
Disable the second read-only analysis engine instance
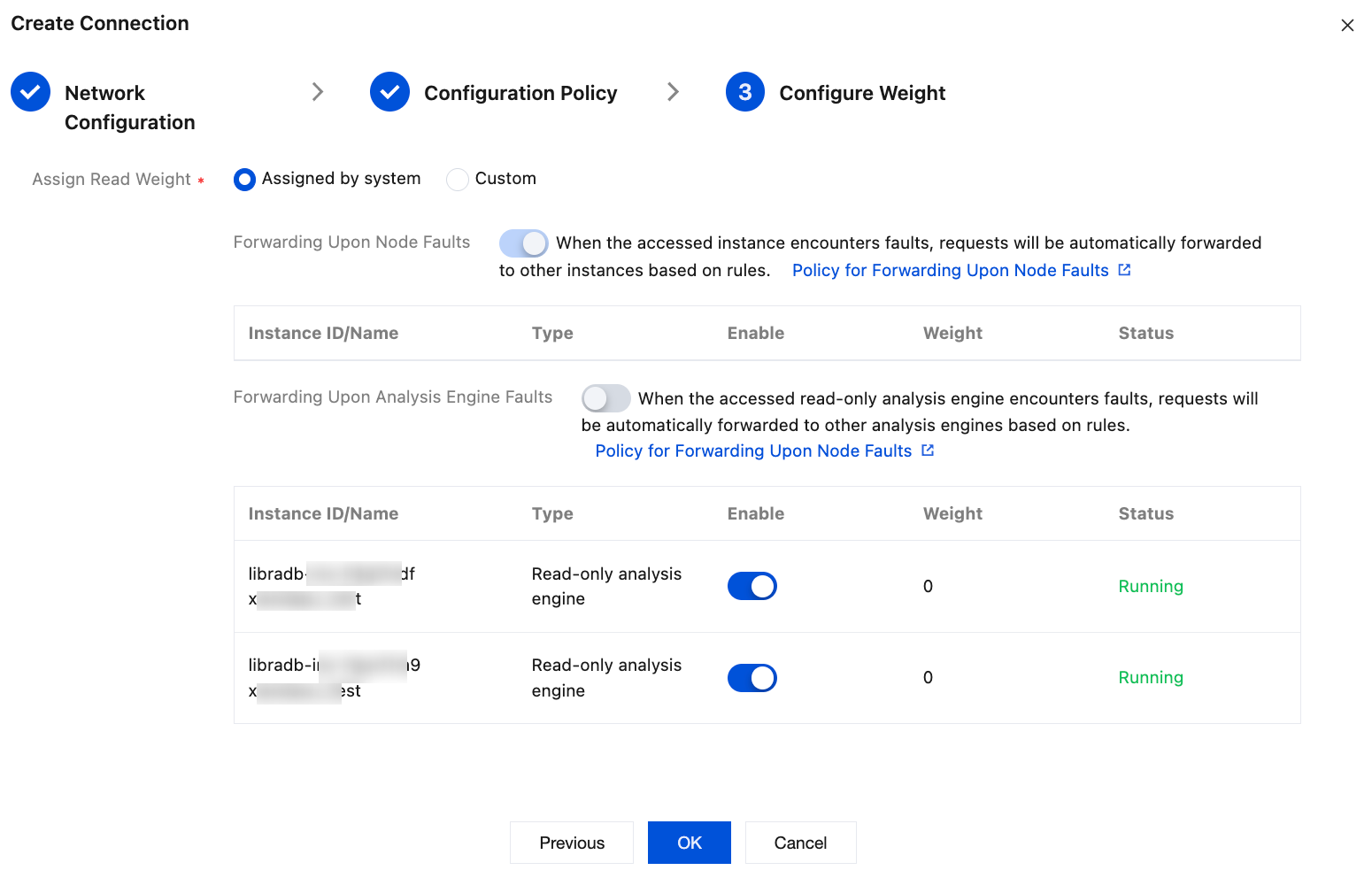coord(752,678)
